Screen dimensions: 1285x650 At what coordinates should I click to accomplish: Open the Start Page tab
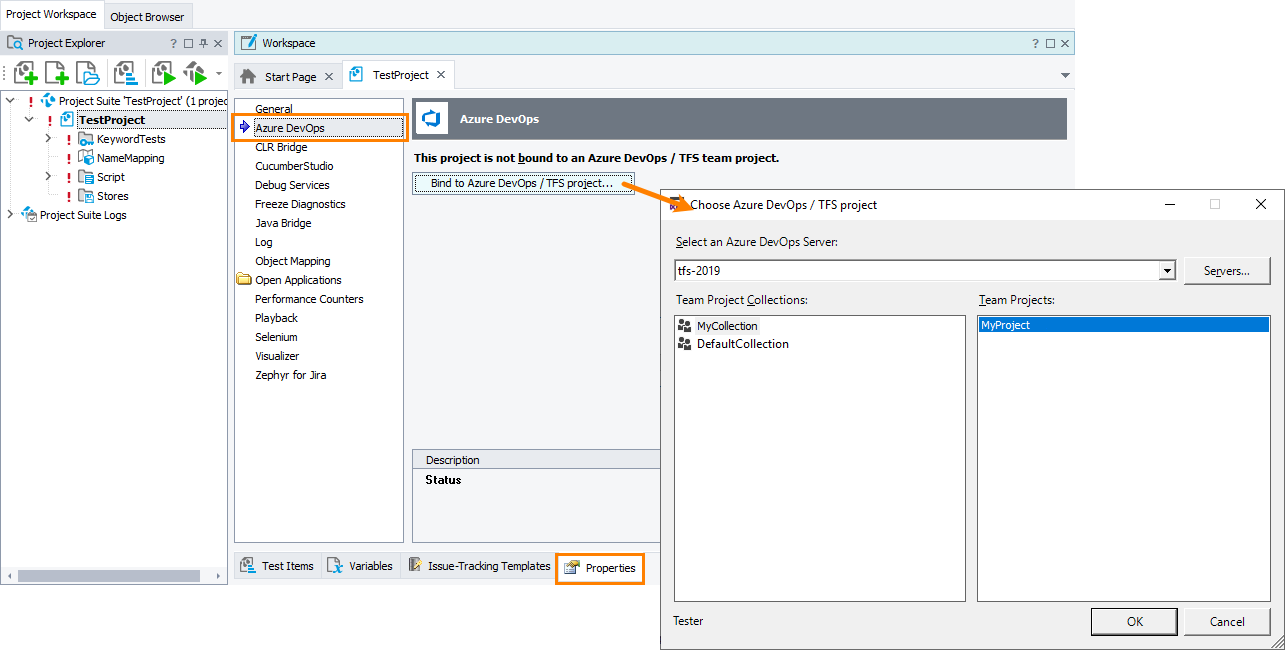click(289, 77)
